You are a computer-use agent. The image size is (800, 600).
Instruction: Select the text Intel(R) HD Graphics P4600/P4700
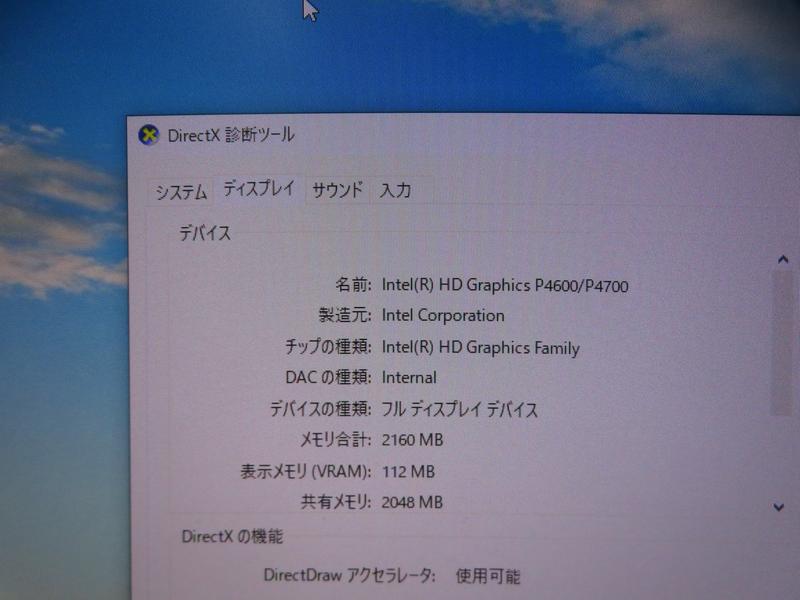(x=505, y=285)
